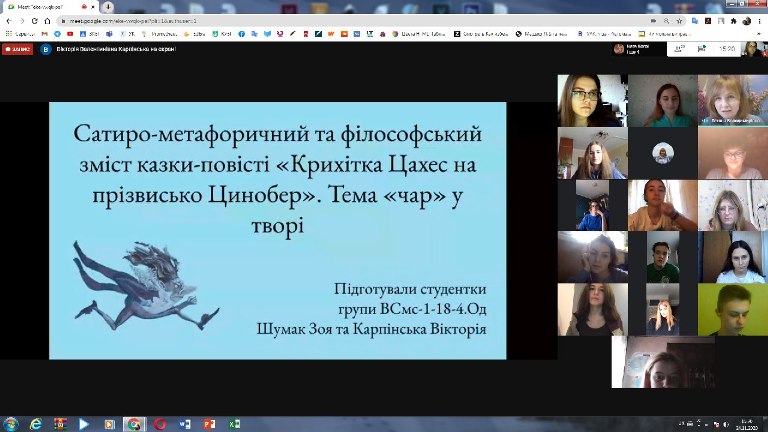Bookmark this page with the star icon
The height and width of the screenshot is (432, 768).
[679, 21]
